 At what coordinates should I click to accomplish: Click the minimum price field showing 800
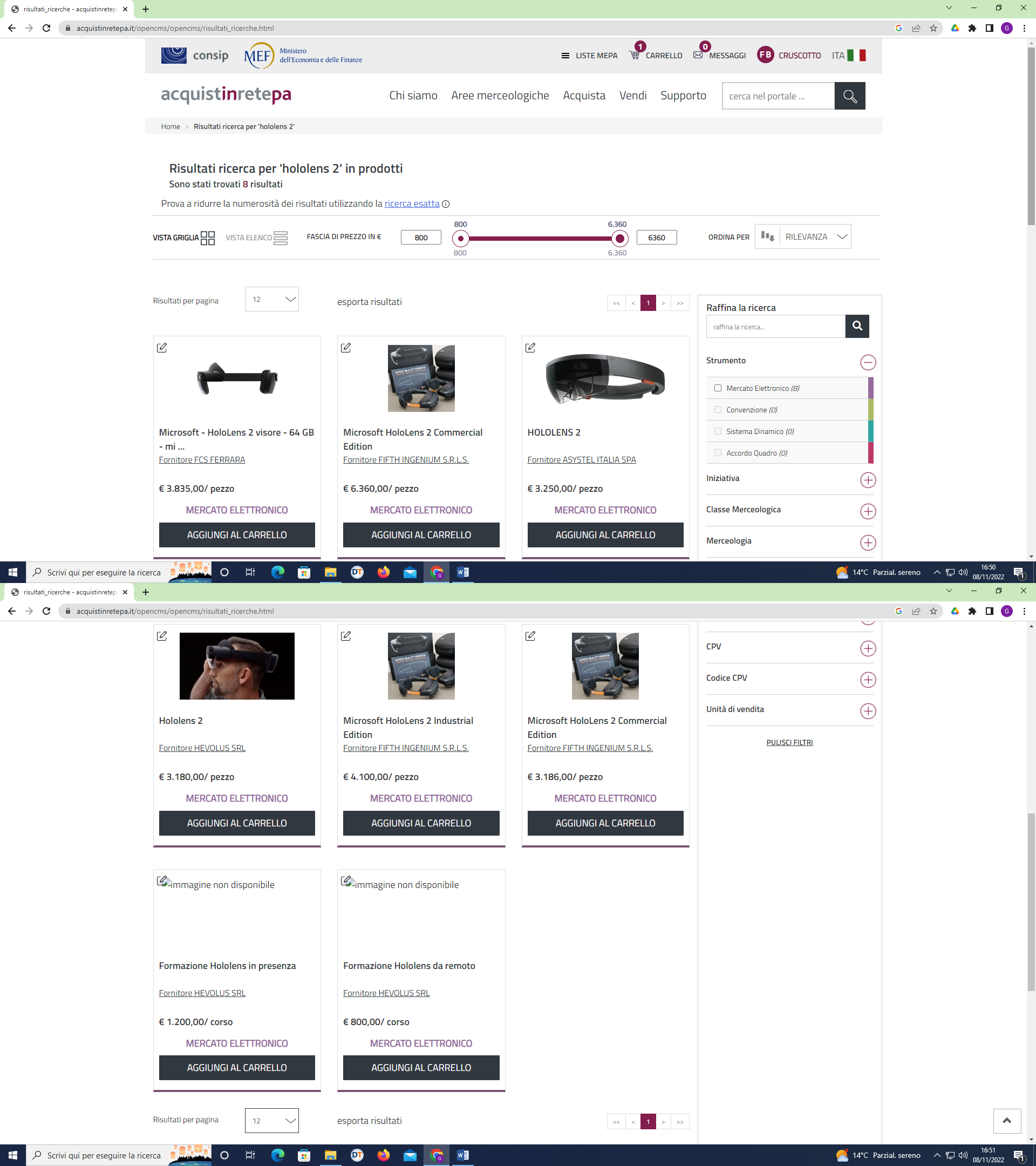point(421,238)
